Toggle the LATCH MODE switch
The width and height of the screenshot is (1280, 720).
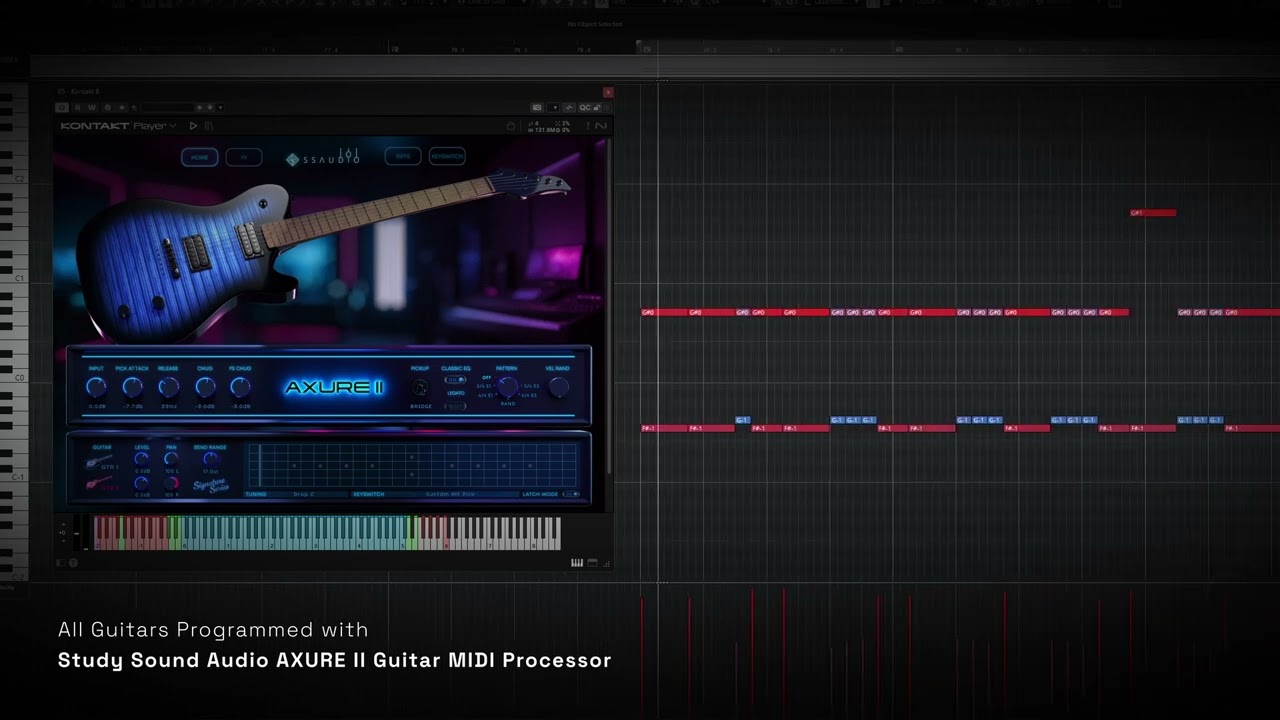click(x=571, y=494)
